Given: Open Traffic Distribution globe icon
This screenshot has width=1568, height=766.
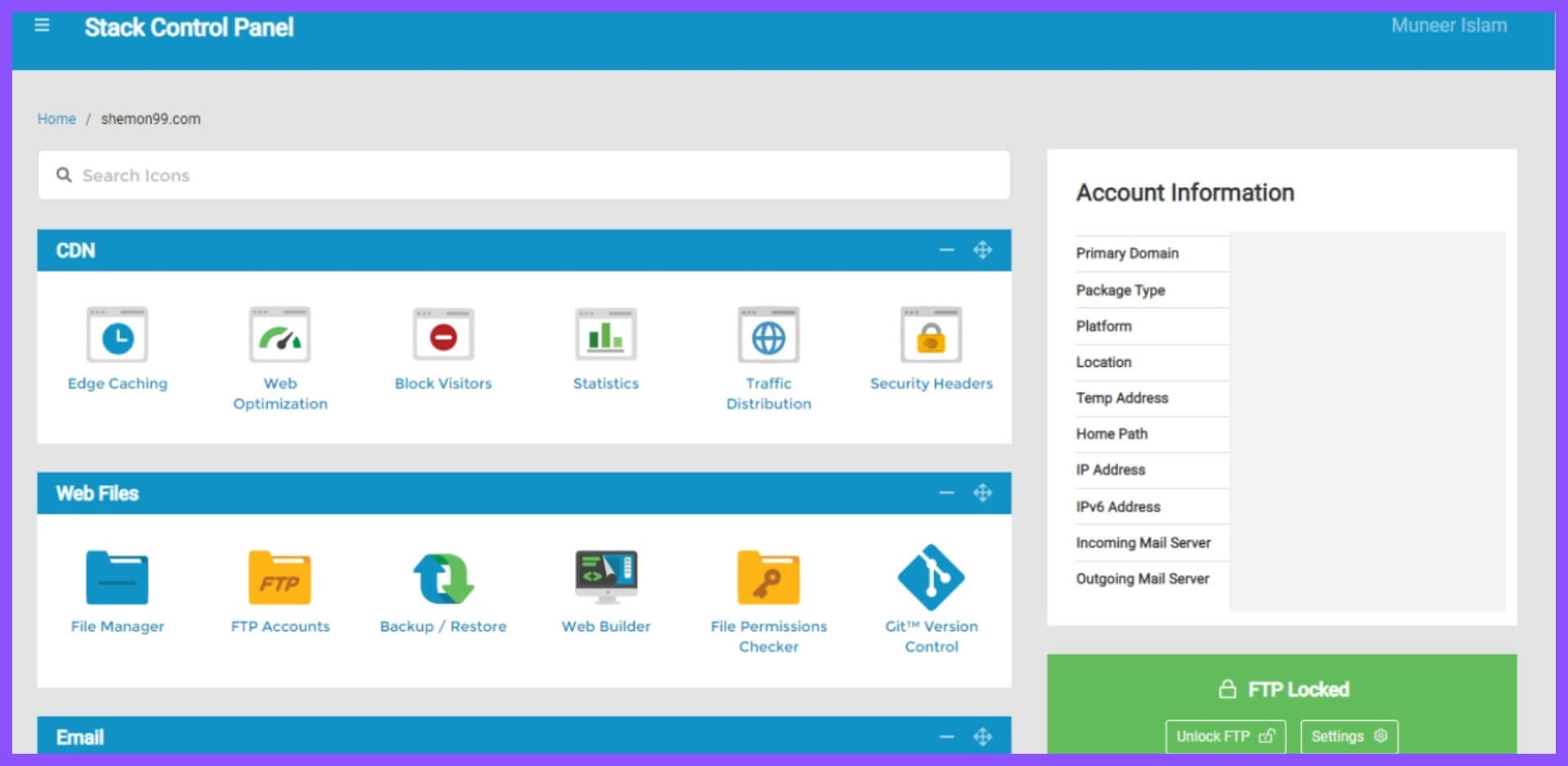Looking at the screenshot, I should [768, 336].
